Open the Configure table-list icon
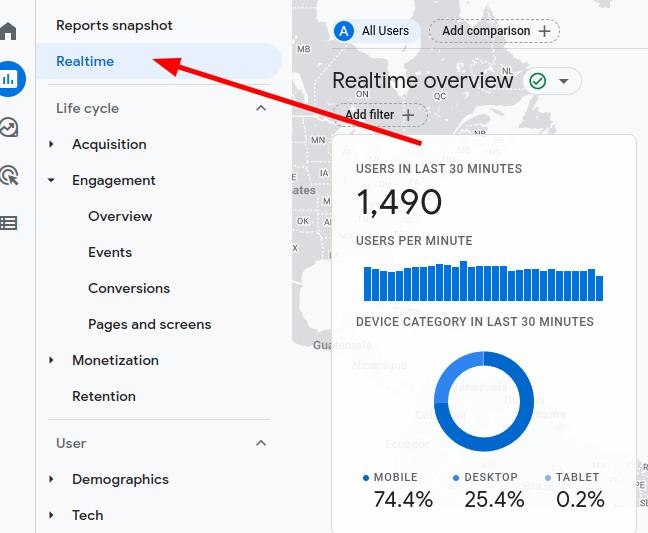The height and width of the screenshot is (533, 648). tap(8, 223)
